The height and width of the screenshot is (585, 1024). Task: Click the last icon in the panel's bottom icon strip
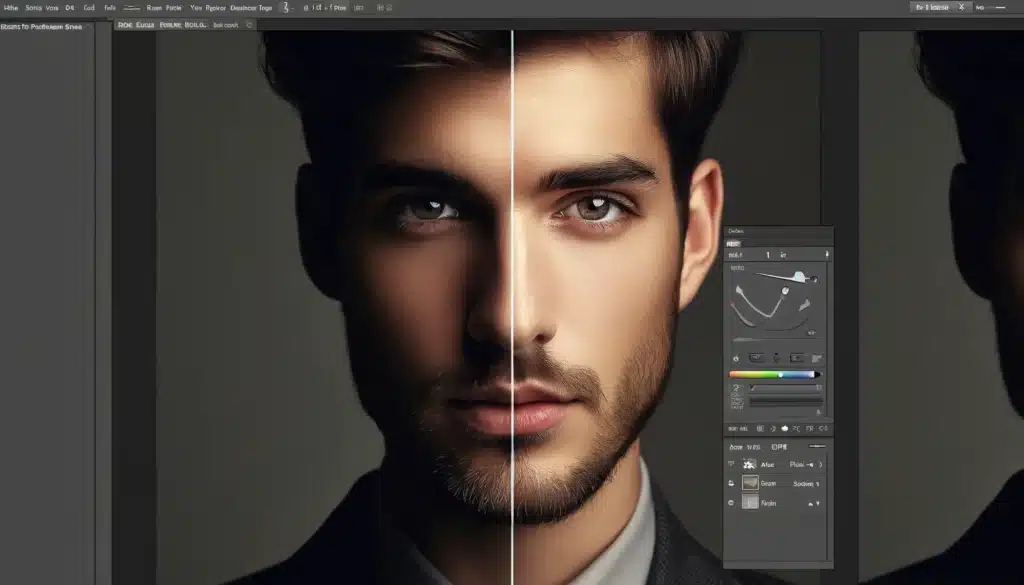click(x=824, y=429)
